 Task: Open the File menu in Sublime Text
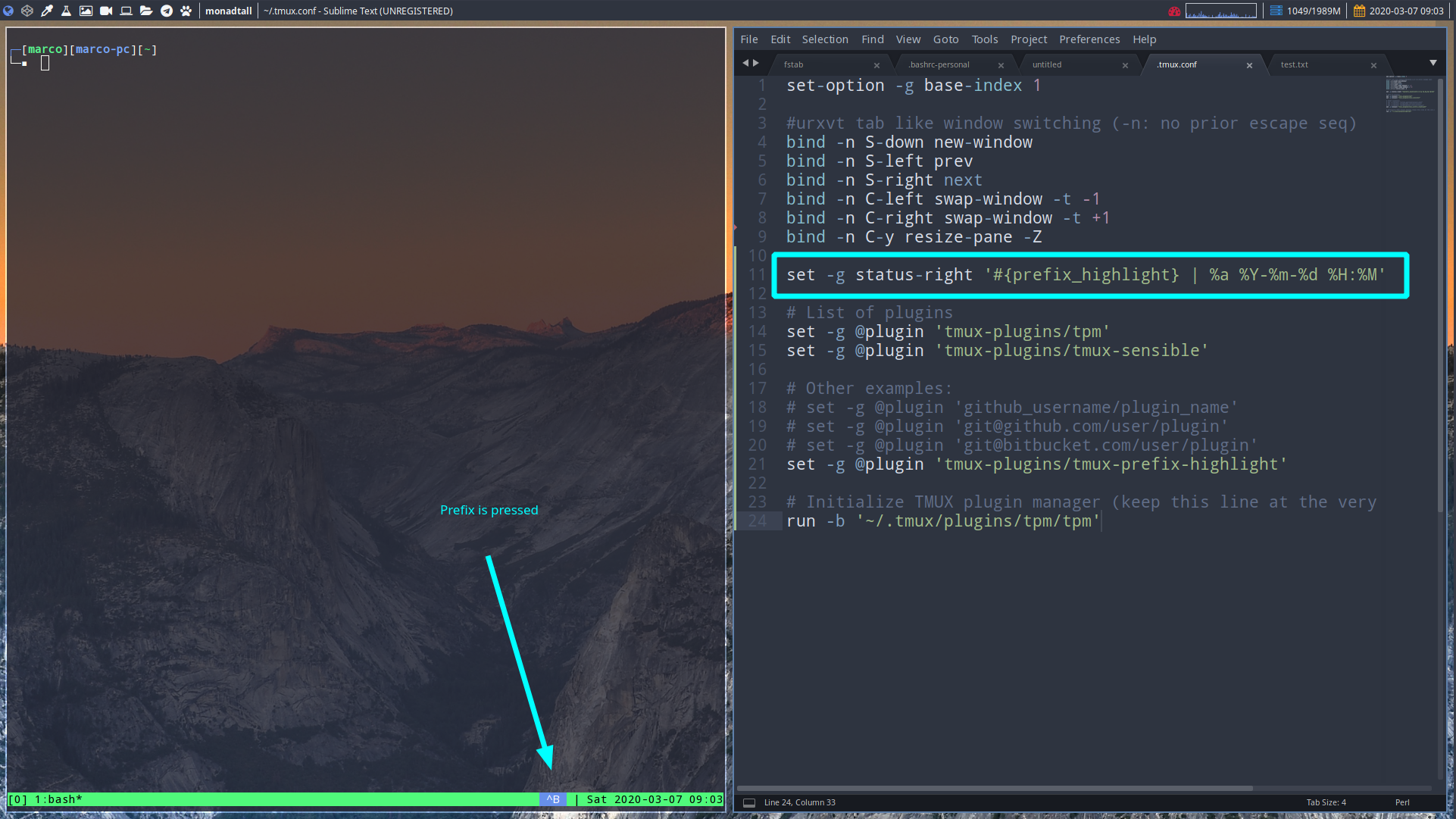[748, 39]
